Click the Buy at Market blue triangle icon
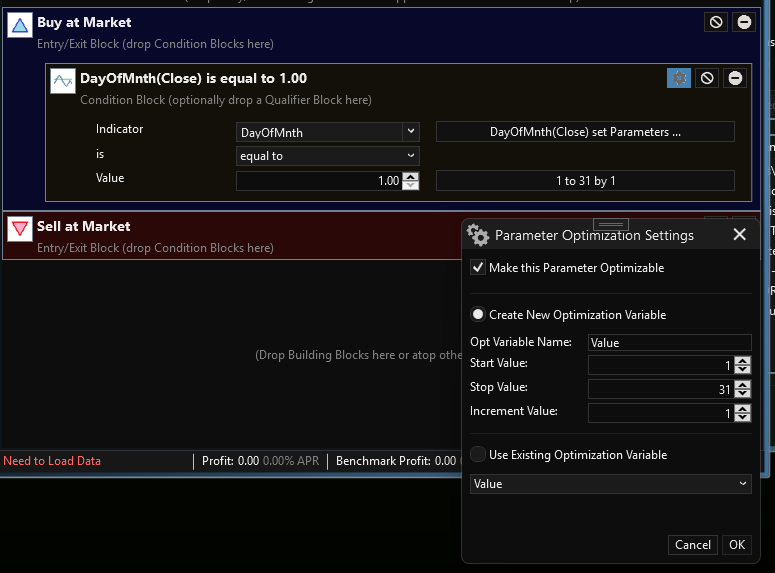The width and height of the screenshot is (775, 573). [19, 27]
